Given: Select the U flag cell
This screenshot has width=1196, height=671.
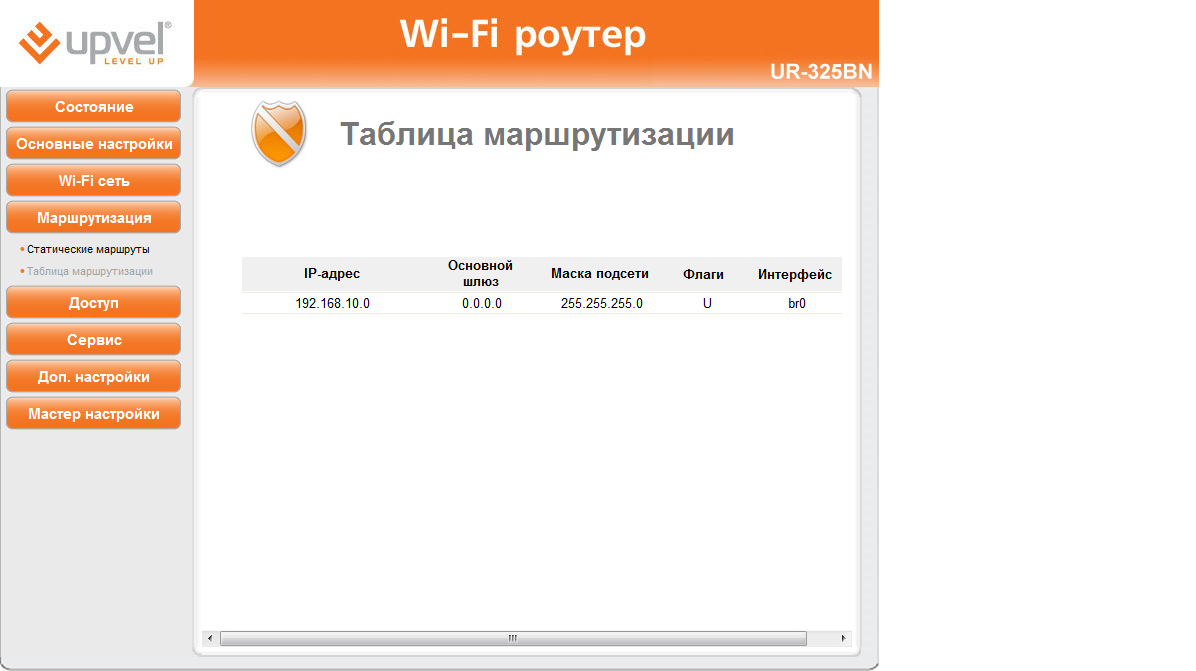Looking at the screenshot, I should click(x=707, y=303).
